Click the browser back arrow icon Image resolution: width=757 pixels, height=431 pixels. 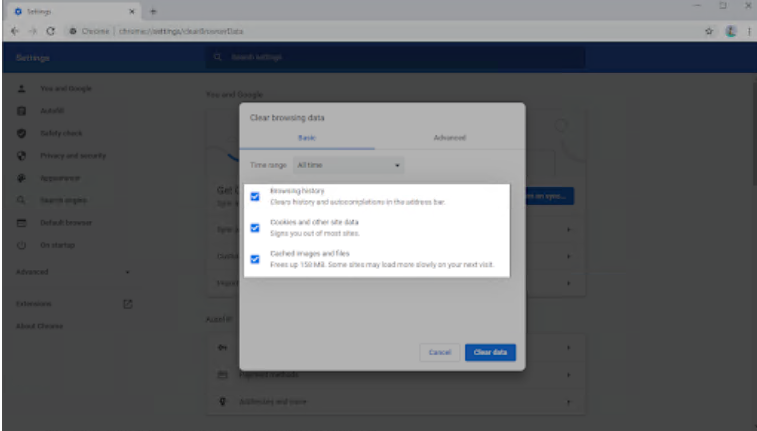[x=12, y=31]
